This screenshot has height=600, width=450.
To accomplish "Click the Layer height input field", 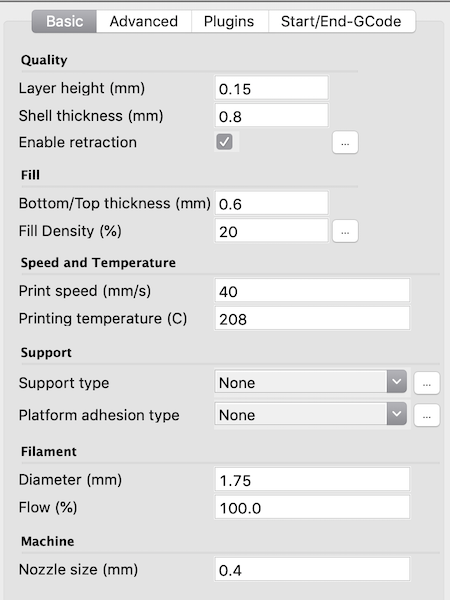I will coord(271,88).
